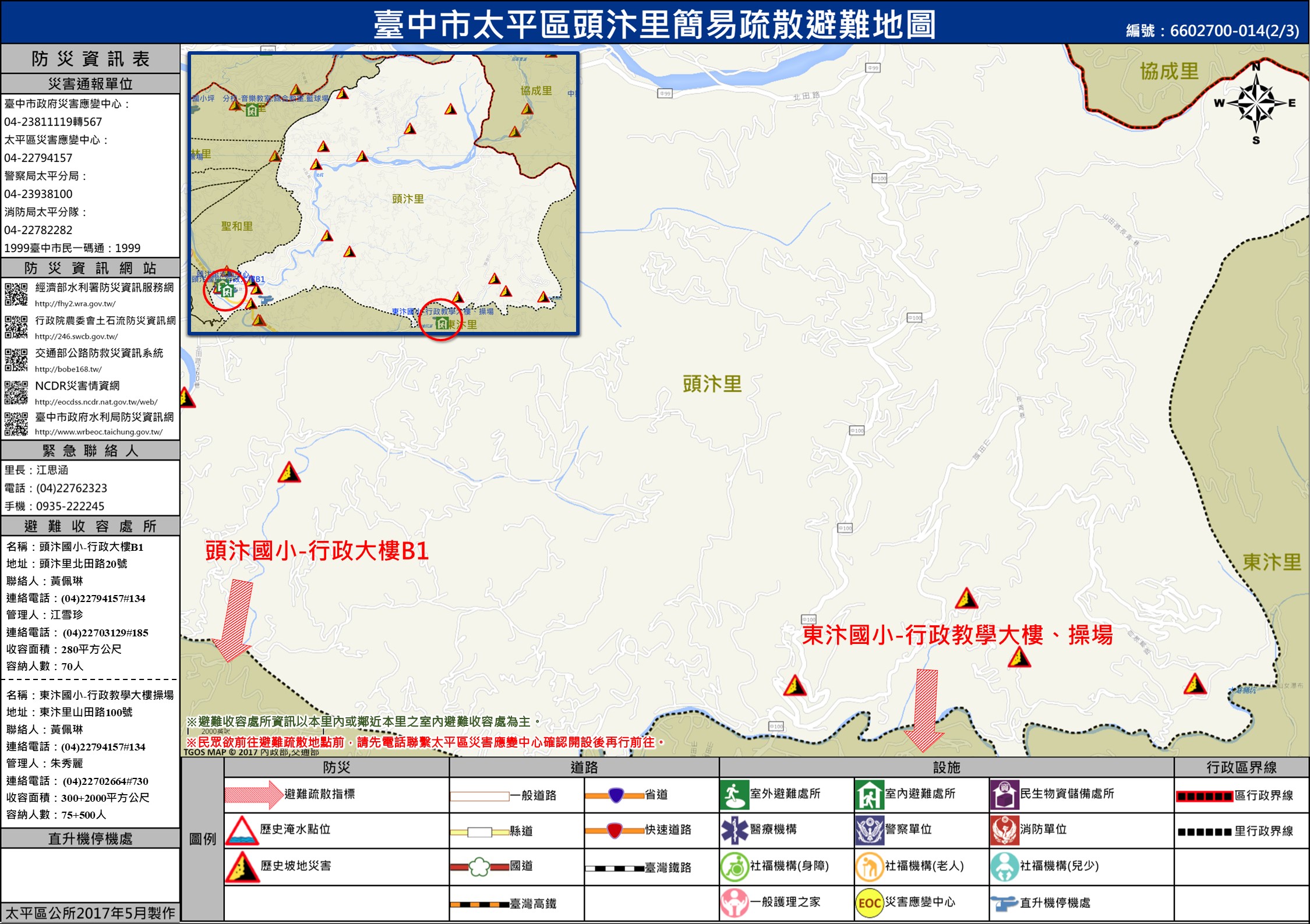Click the 頭汴國小-行政大樓B1 red map label

(316, 550)
